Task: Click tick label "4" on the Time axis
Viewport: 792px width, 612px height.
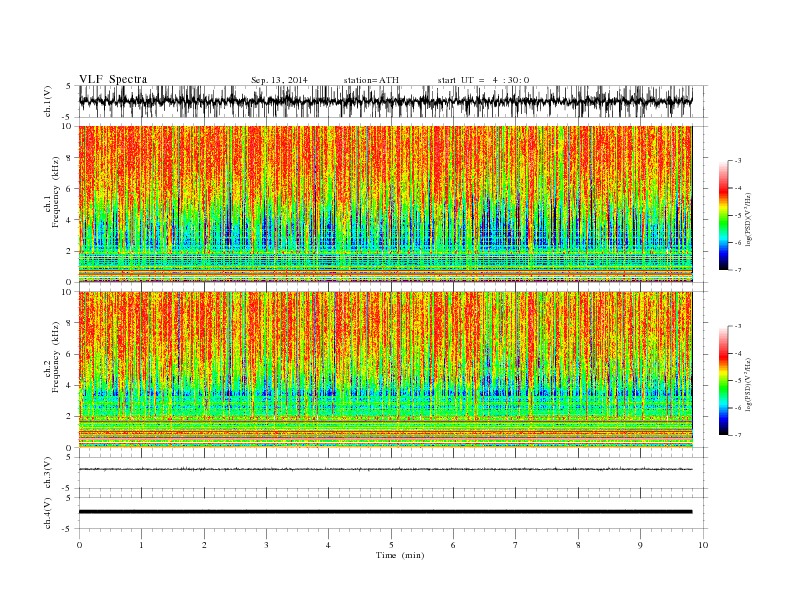Action: click(x=328, y=545)
